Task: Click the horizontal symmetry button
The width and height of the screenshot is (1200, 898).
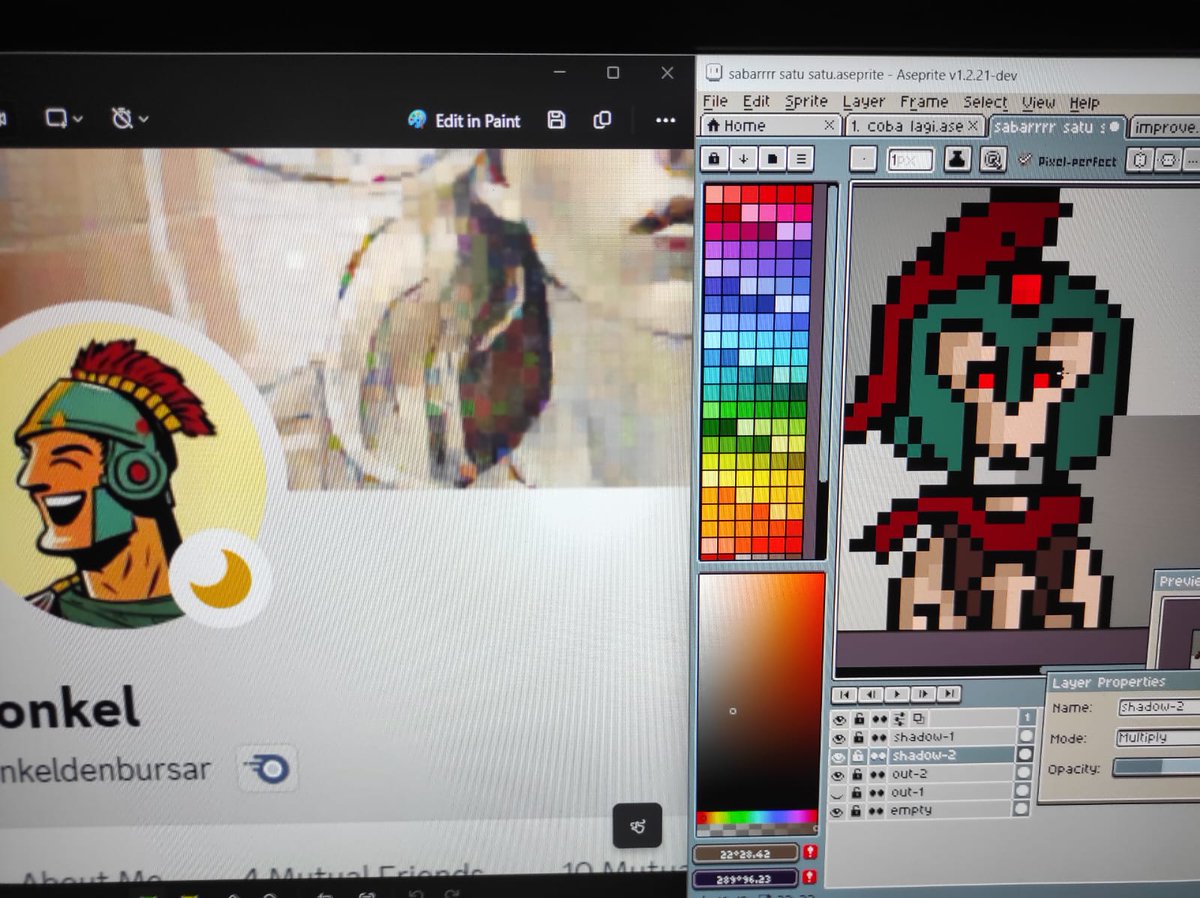Action: pos(1168,161)
